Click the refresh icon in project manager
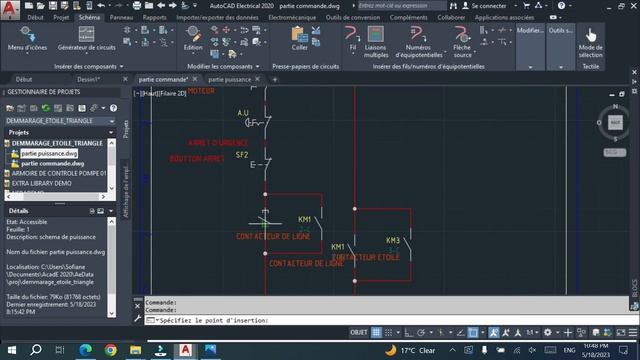This screenshot has height=360, width=640. tap(46, 108)
